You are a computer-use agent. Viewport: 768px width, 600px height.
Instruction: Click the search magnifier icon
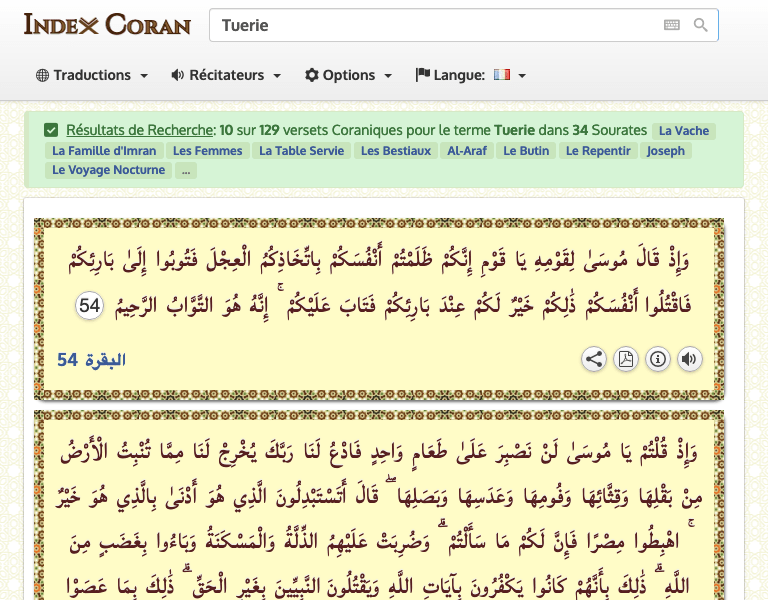click(701, 25)
